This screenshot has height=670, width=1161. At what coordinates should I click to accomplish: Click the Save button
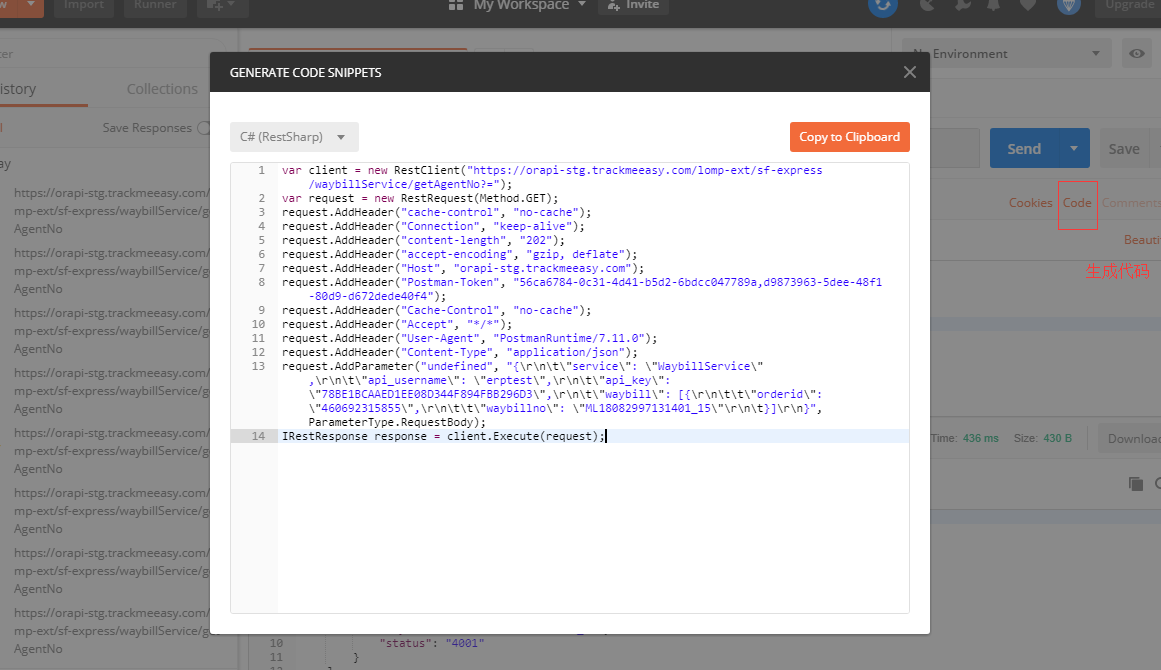click(x=1124, y=148)
